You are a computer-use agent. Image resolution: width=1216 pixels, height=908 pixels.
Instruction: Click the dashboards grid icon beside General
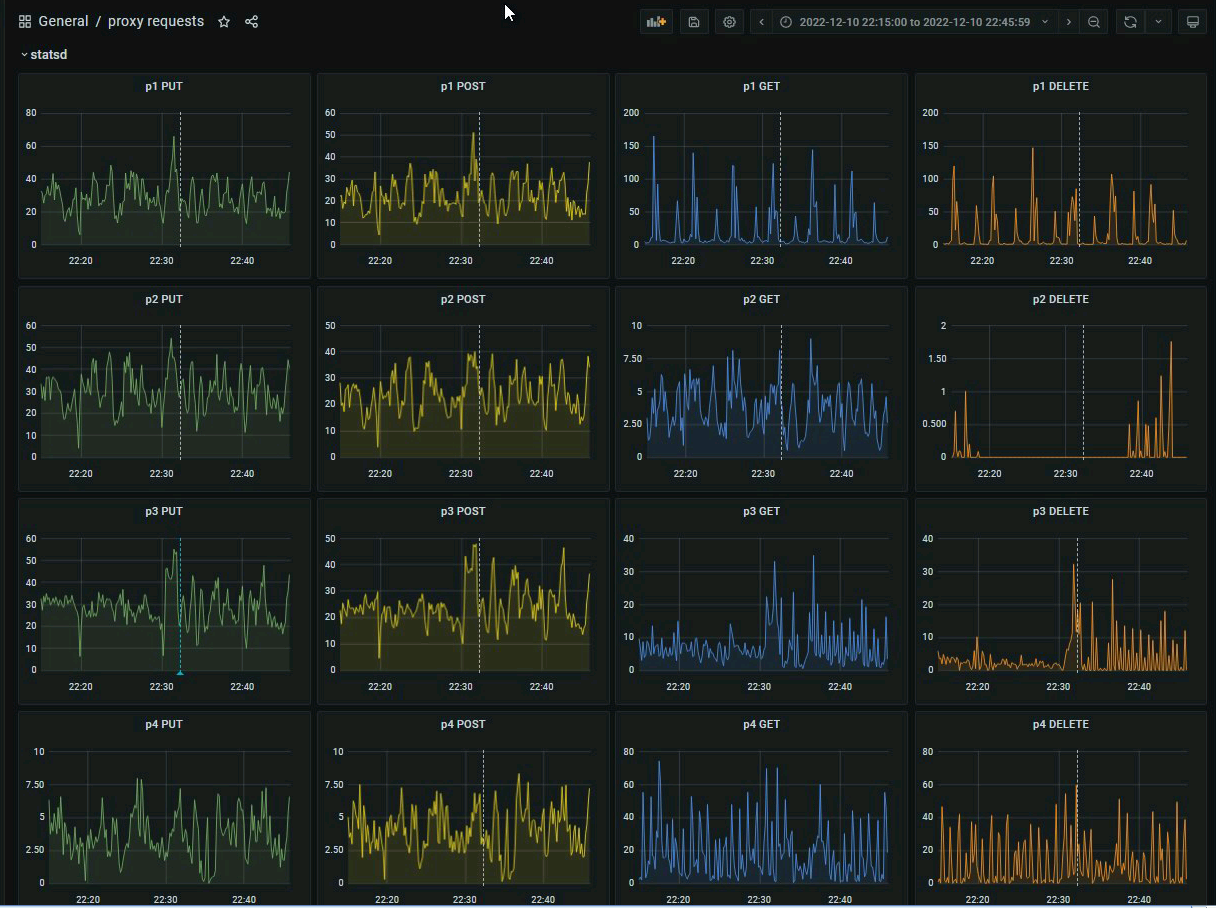(25, 22)
